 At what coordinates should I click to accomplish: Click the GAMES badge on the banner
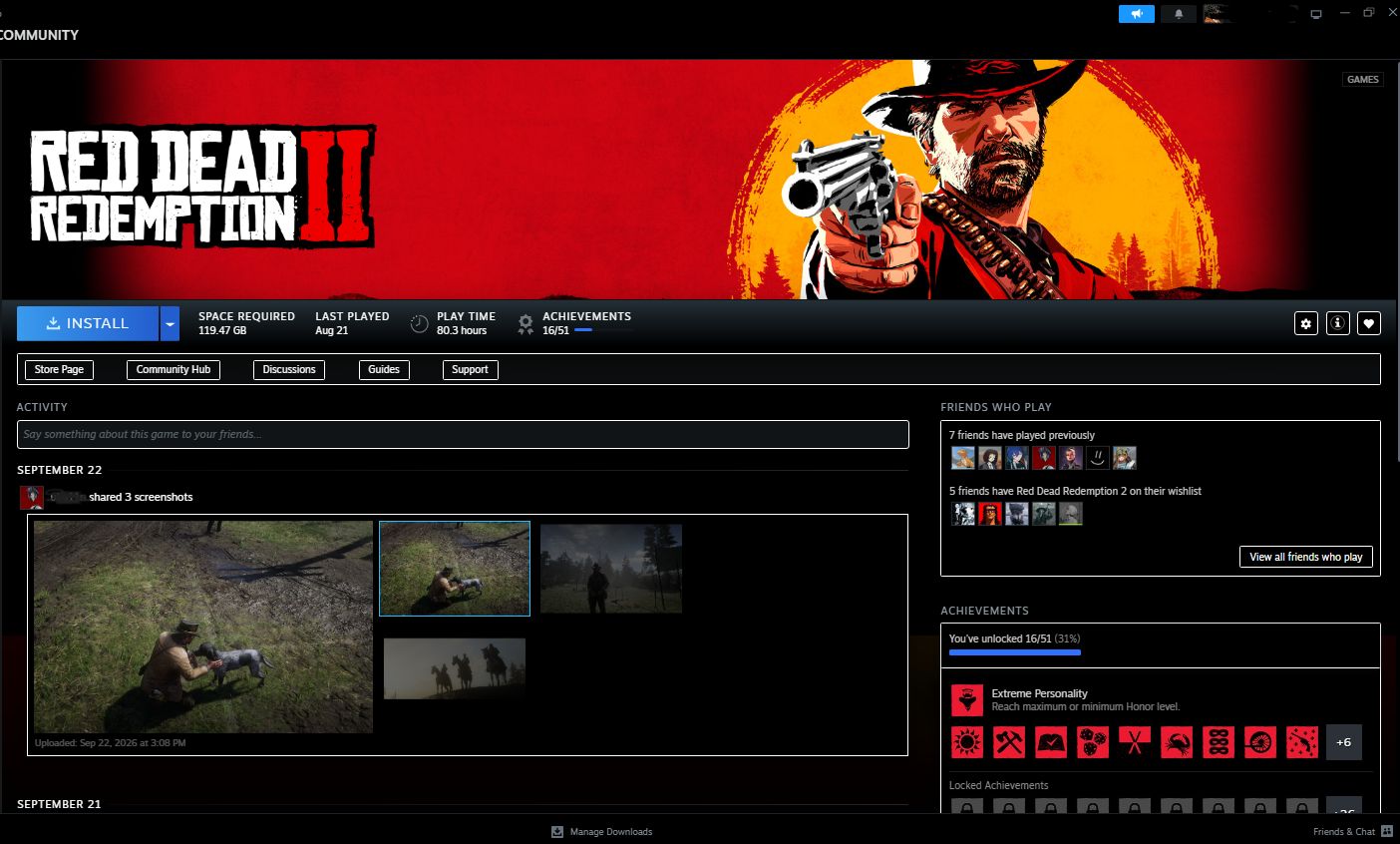click(x=1362, y=80)
